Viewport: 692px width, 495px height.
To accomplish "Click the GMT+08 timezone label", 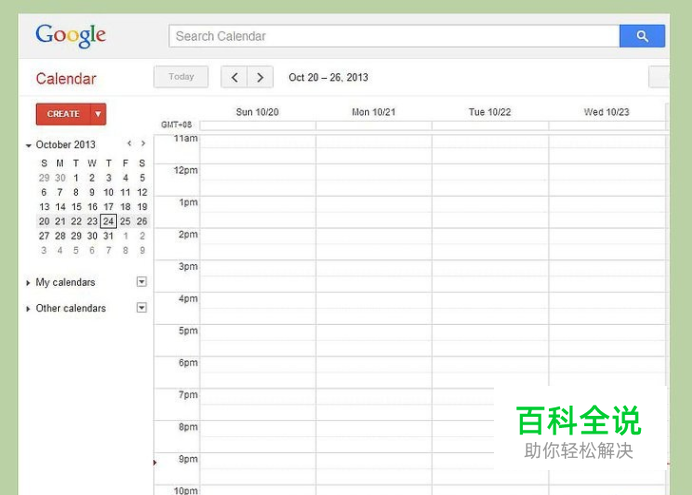I will click(177, 125).
